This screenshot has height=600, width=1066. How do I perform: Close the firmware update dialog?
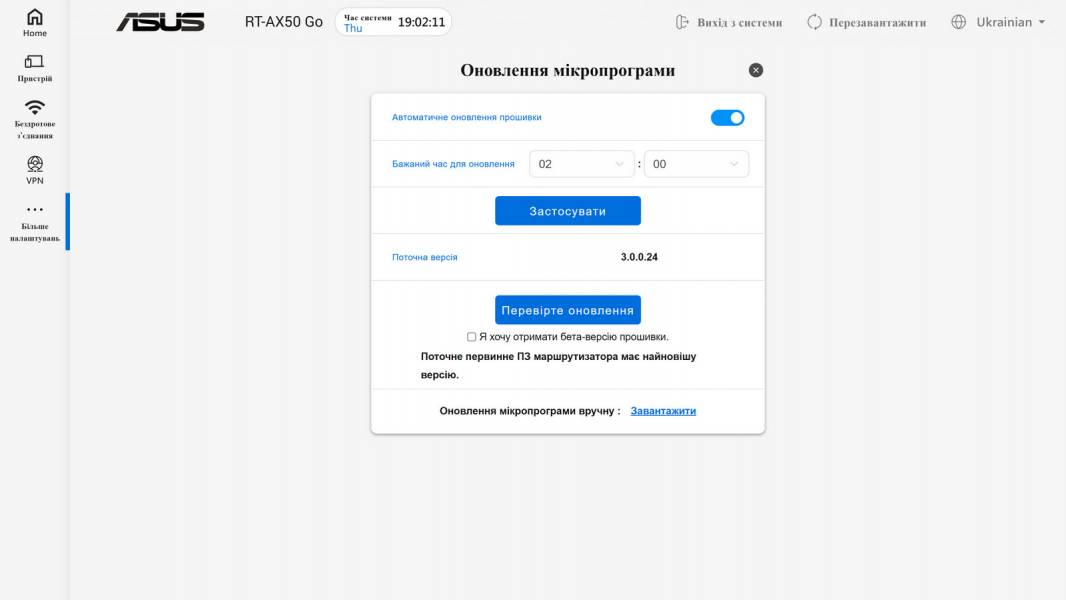coord(755,70)
